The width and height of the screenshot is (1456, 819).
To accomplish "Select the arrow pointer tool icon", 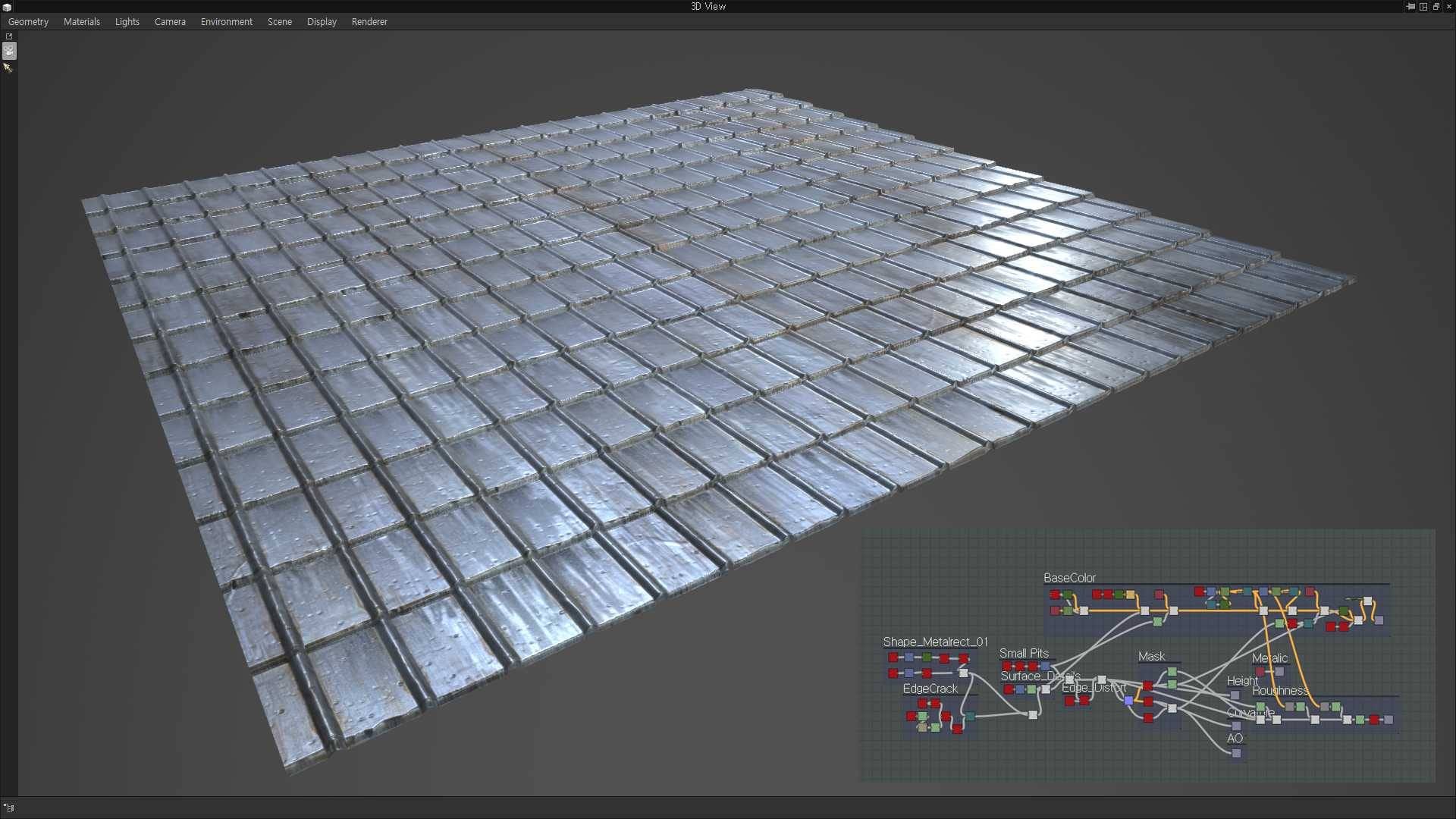I will coord(8,67).
